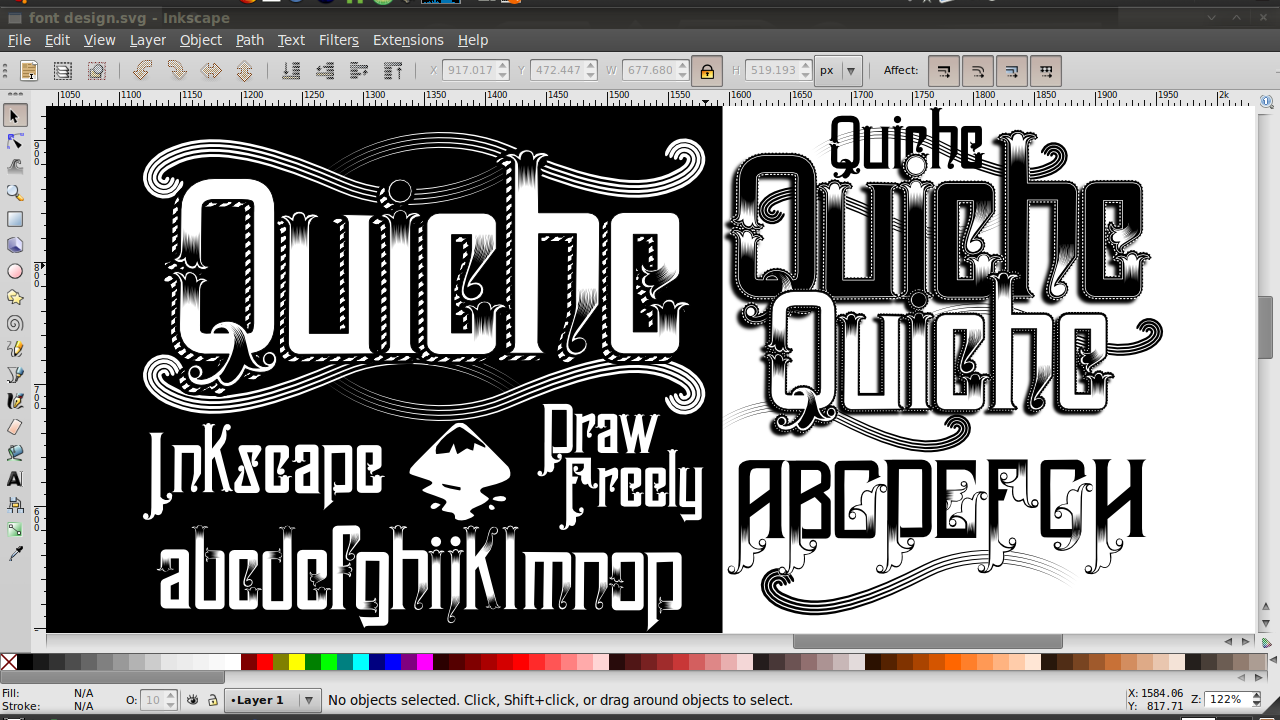
Task: Open the Path menu
Action: coord(250,40)
